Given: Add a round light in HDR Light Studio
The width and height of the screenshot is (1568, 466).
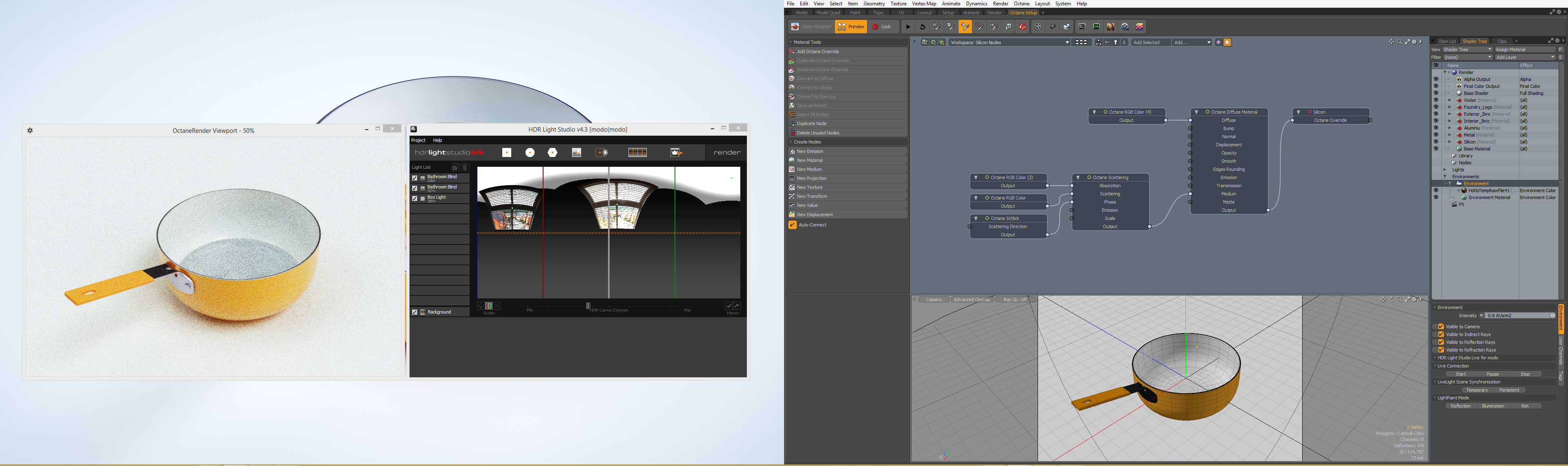Looking at the screenshot, I should 530,152.
